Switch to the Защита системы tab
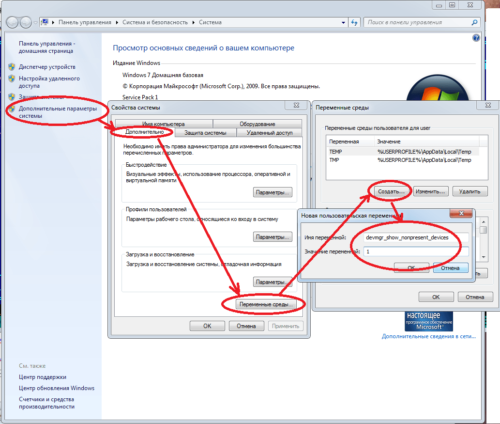 (205, 133)
